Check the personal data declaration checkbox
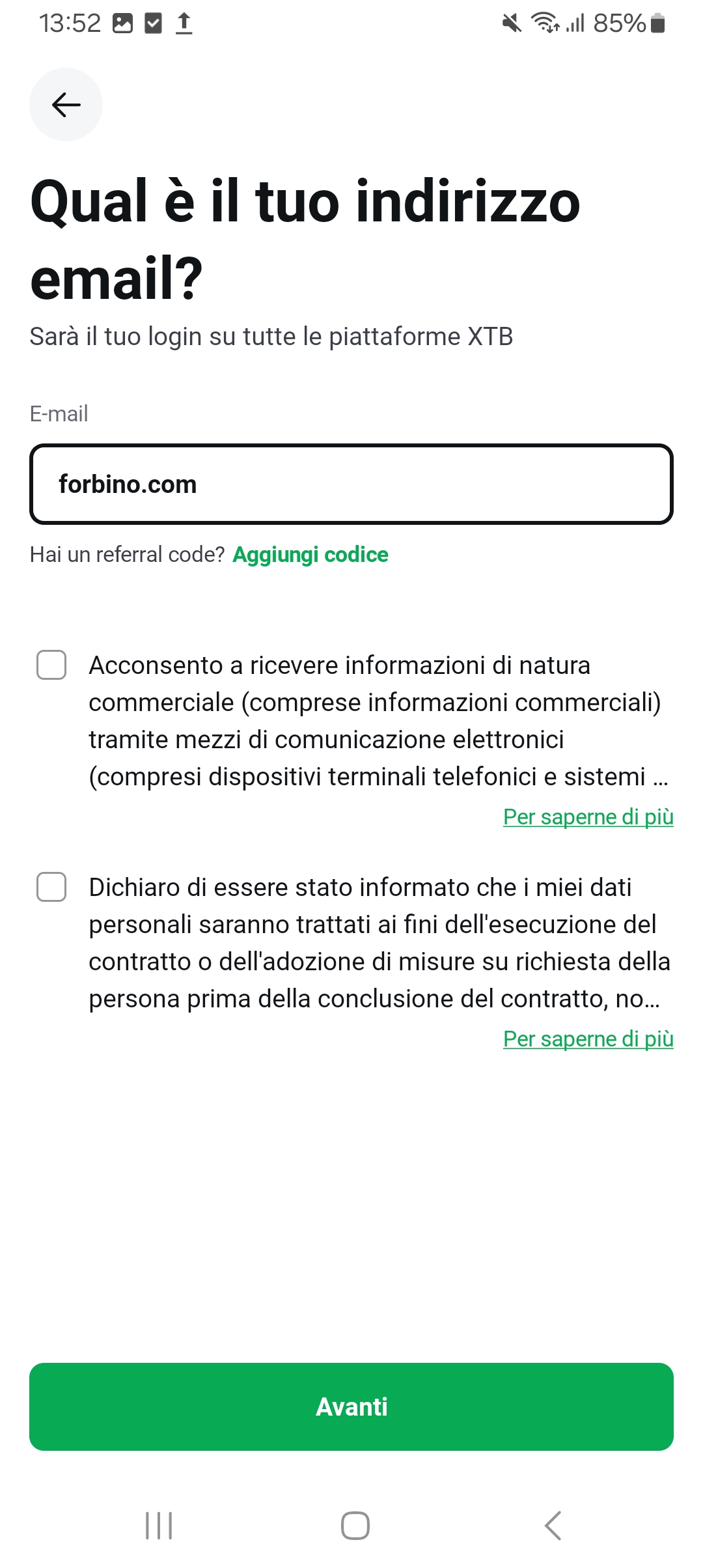 (x=51, y=887)
